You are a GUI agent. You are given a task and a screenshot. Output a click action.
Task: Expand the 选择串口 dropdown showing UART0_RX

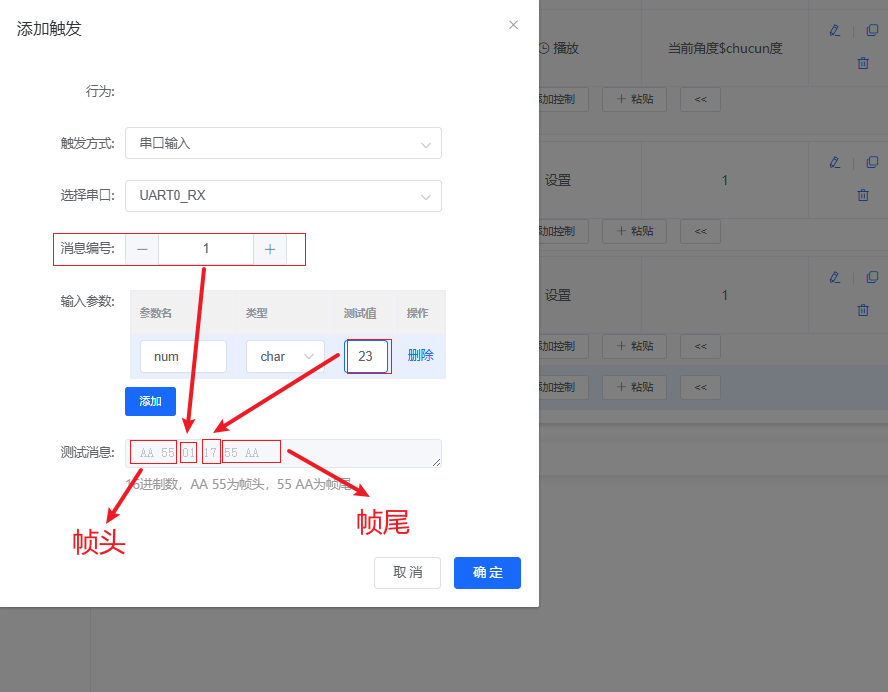283,196
